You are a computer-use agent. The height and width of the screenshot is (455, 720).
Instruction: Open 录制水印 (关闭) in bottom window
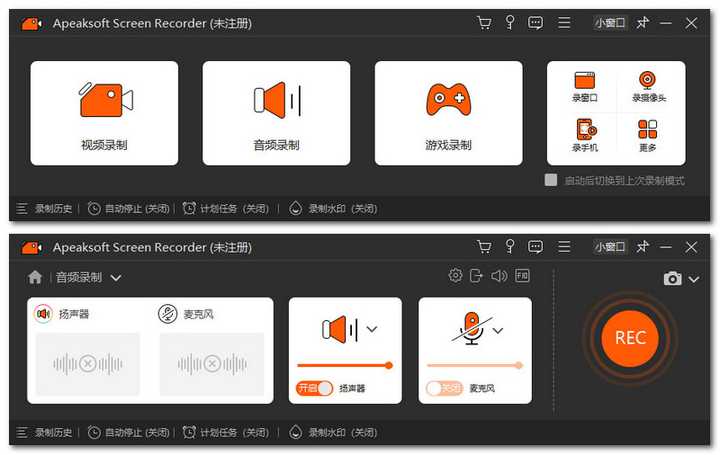pyautogui.click(x=333, y=433)
